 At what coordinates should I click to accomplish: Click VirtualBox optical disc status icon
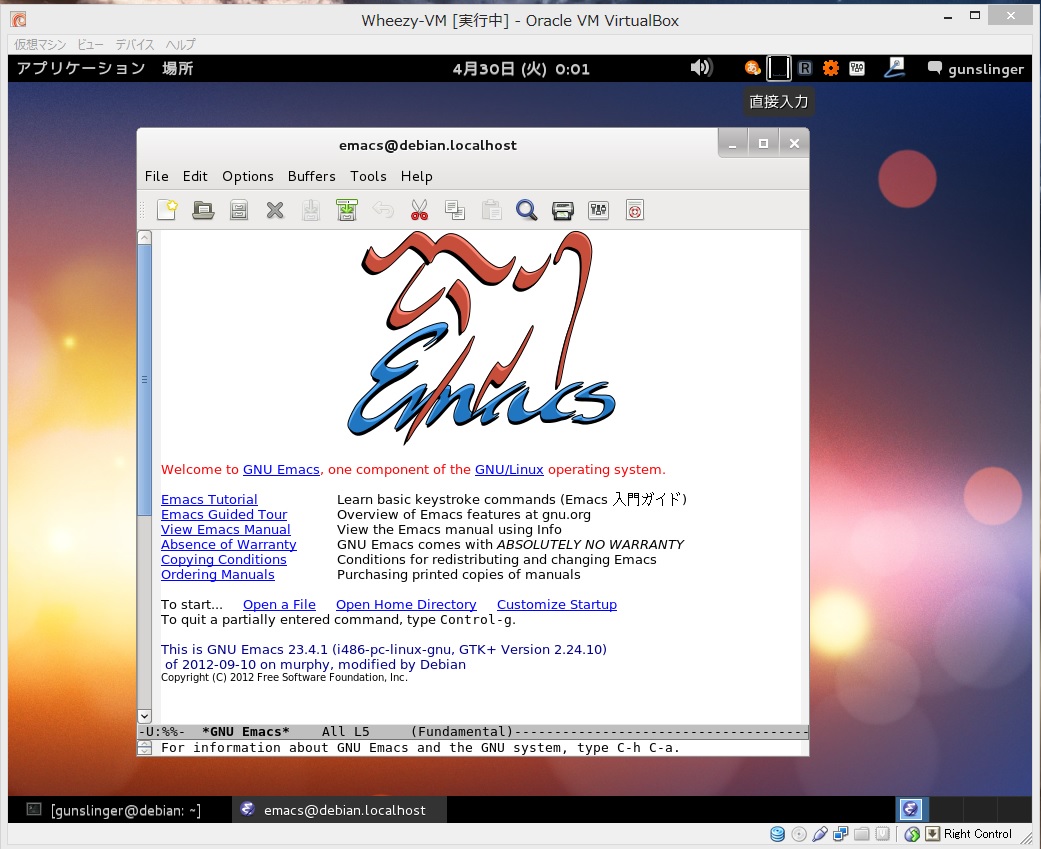point(799,834)
